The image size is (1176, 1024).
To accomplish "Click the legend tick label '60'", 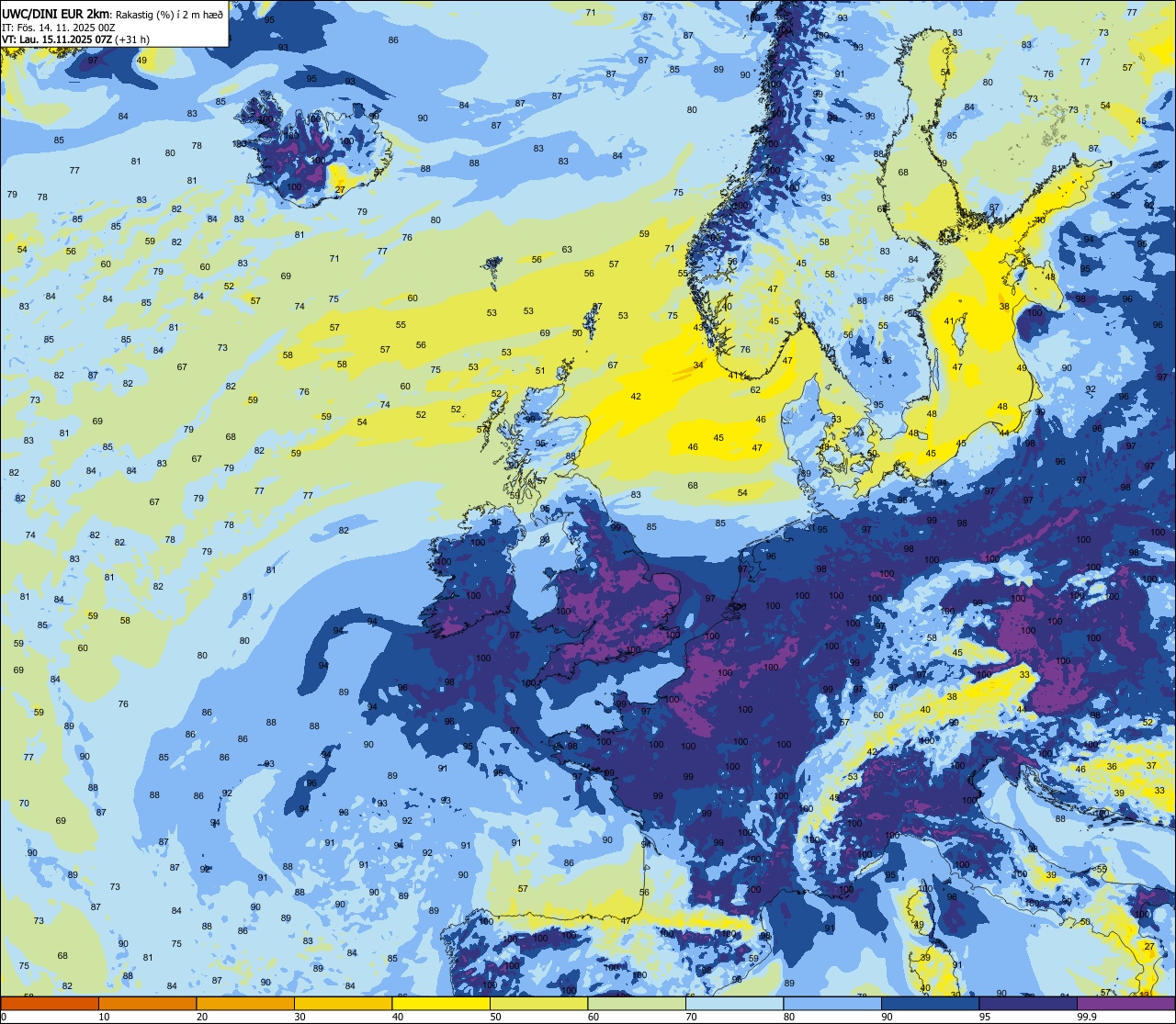I will (594, 1017).
